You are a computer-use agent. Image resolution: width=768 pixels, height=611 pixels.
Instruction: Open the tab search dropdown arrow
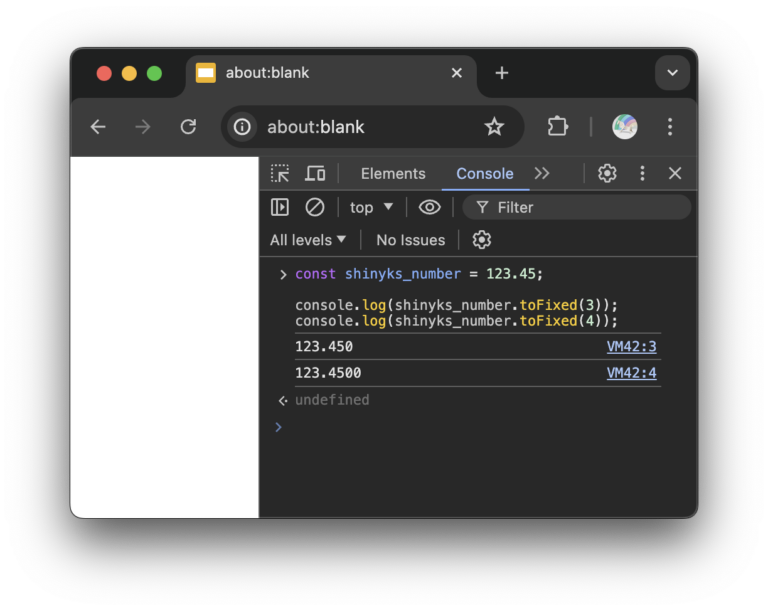pyautogui.click(x=672, y=73)
